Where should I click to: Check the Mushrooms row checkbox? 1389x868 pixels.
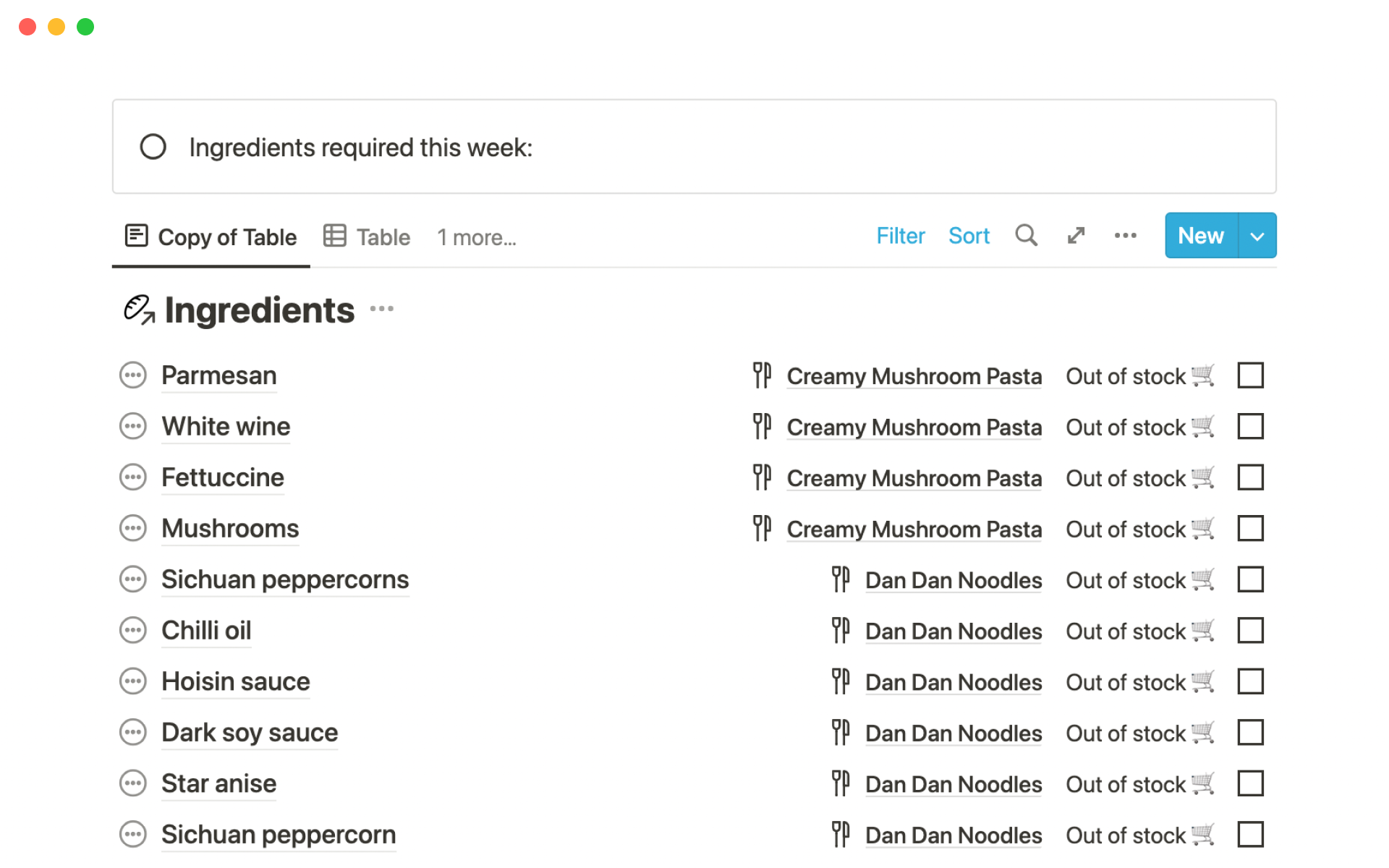[x=1250, y=529]
